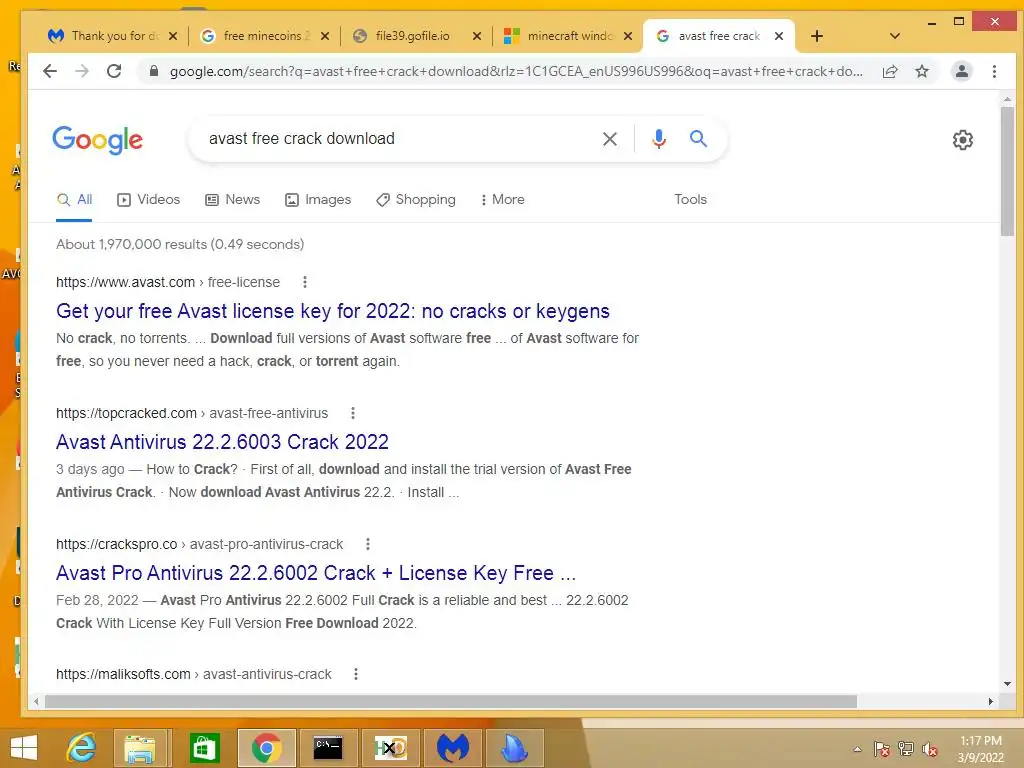Click the horizontal scrollbar thumb
This screenshot has height=768, width=1024.
point(451,701)
